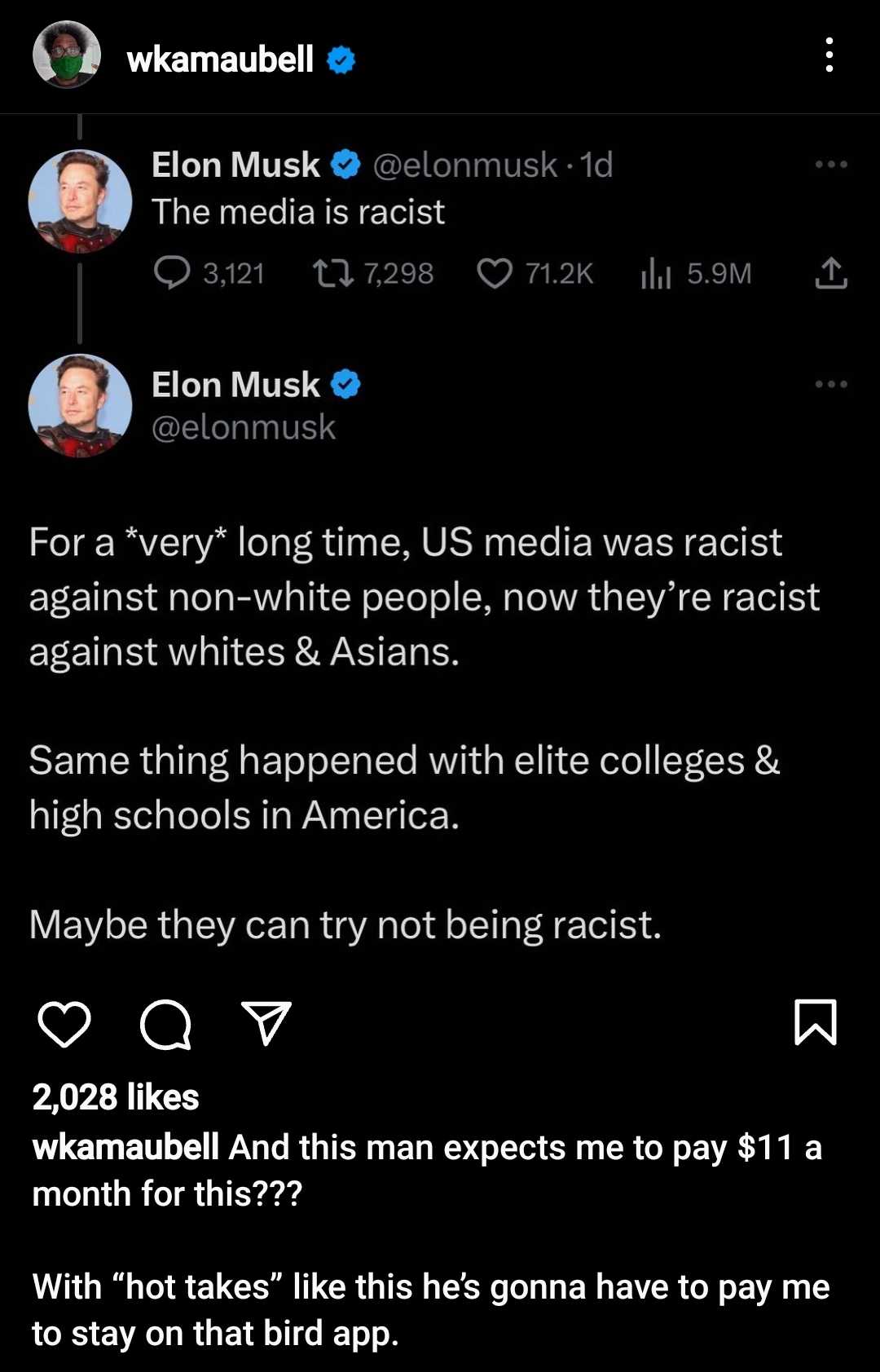Share the post via paper plane icon
880x1372 pixels.
click(x=266, y=1023)
